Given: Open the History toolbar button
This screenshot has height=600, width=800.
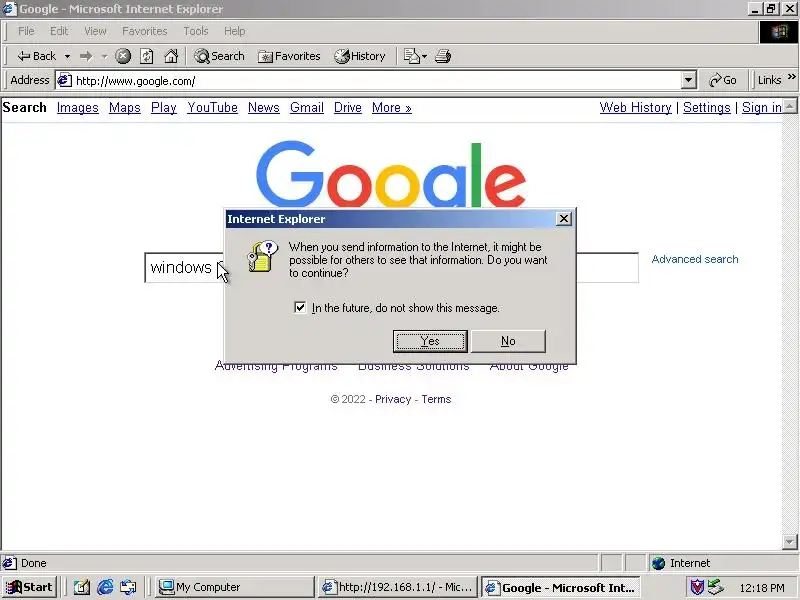Looking at the screenshot, I should click(x=360, y=56).
